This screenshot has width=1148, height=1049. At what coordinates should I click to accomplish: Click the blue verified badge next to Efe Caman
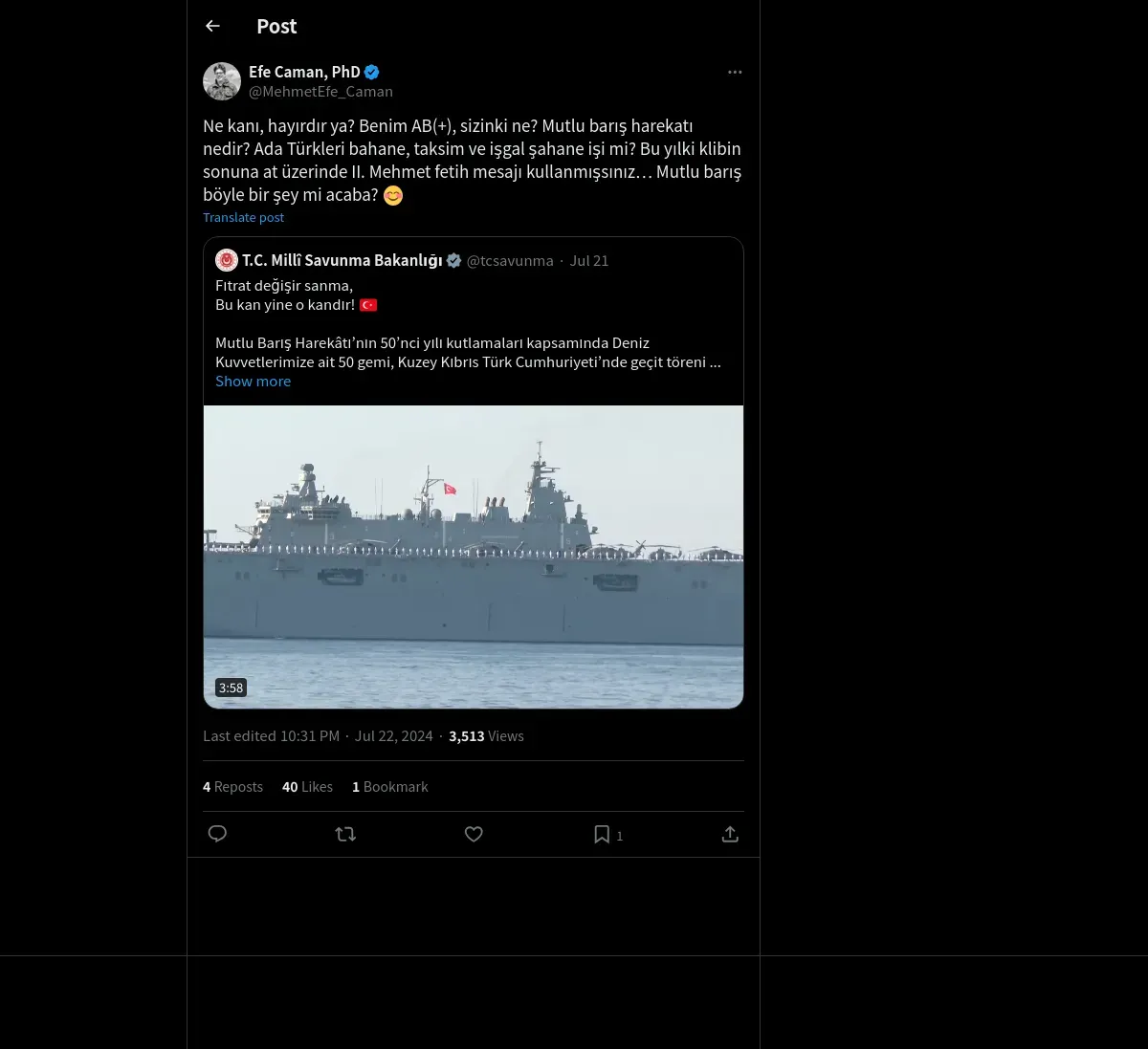click(372, 72)
